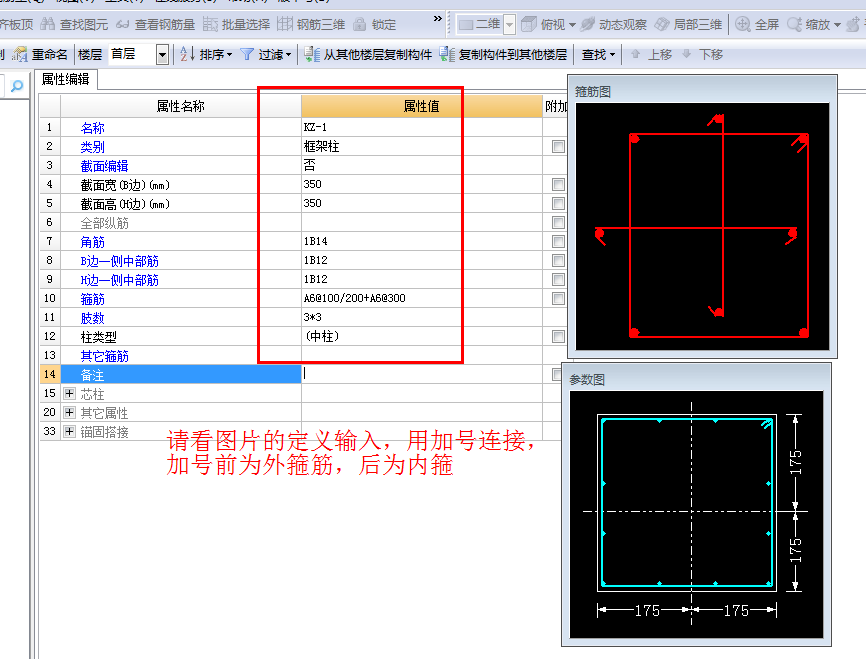Open the Rebar 3D view icon
Viewport: 866px width, 659px height.
click(x=284, y=24)
